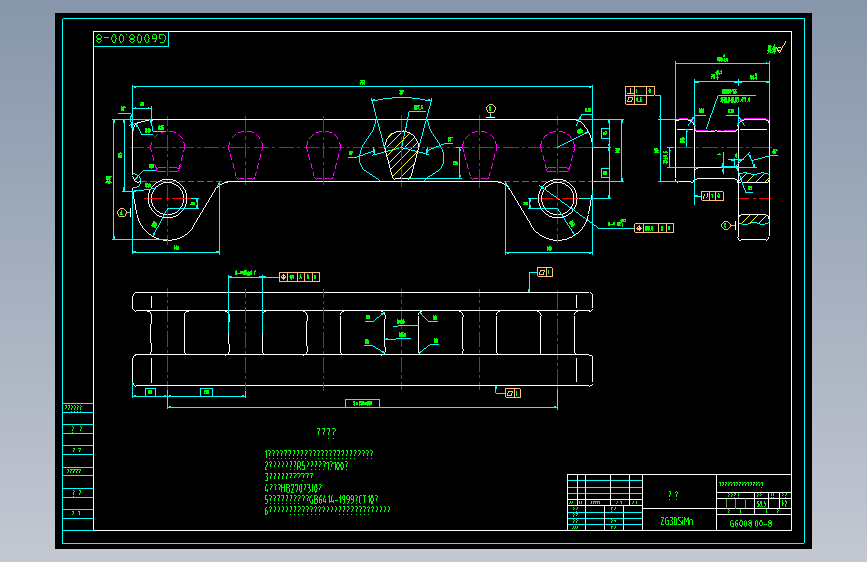The image size is (867, 562).
Task: Click the hatched teardrop section in front view
Action: coord(401,155)
